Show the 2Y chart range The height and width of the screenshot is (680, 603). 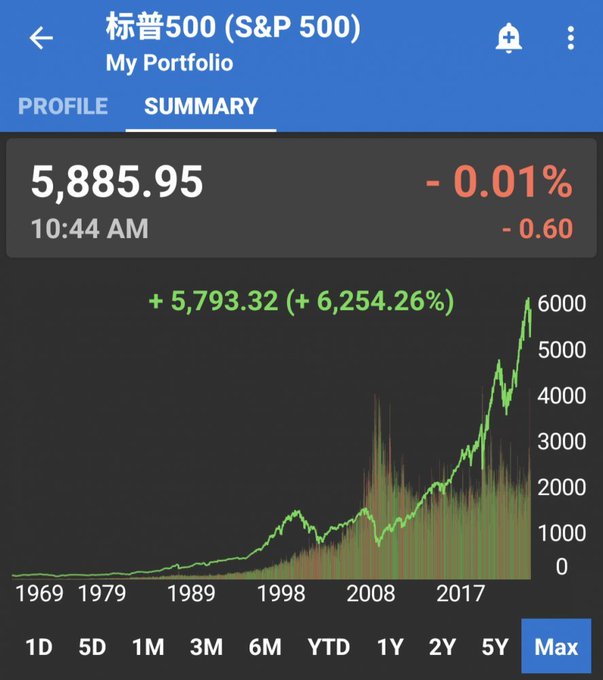442,647
